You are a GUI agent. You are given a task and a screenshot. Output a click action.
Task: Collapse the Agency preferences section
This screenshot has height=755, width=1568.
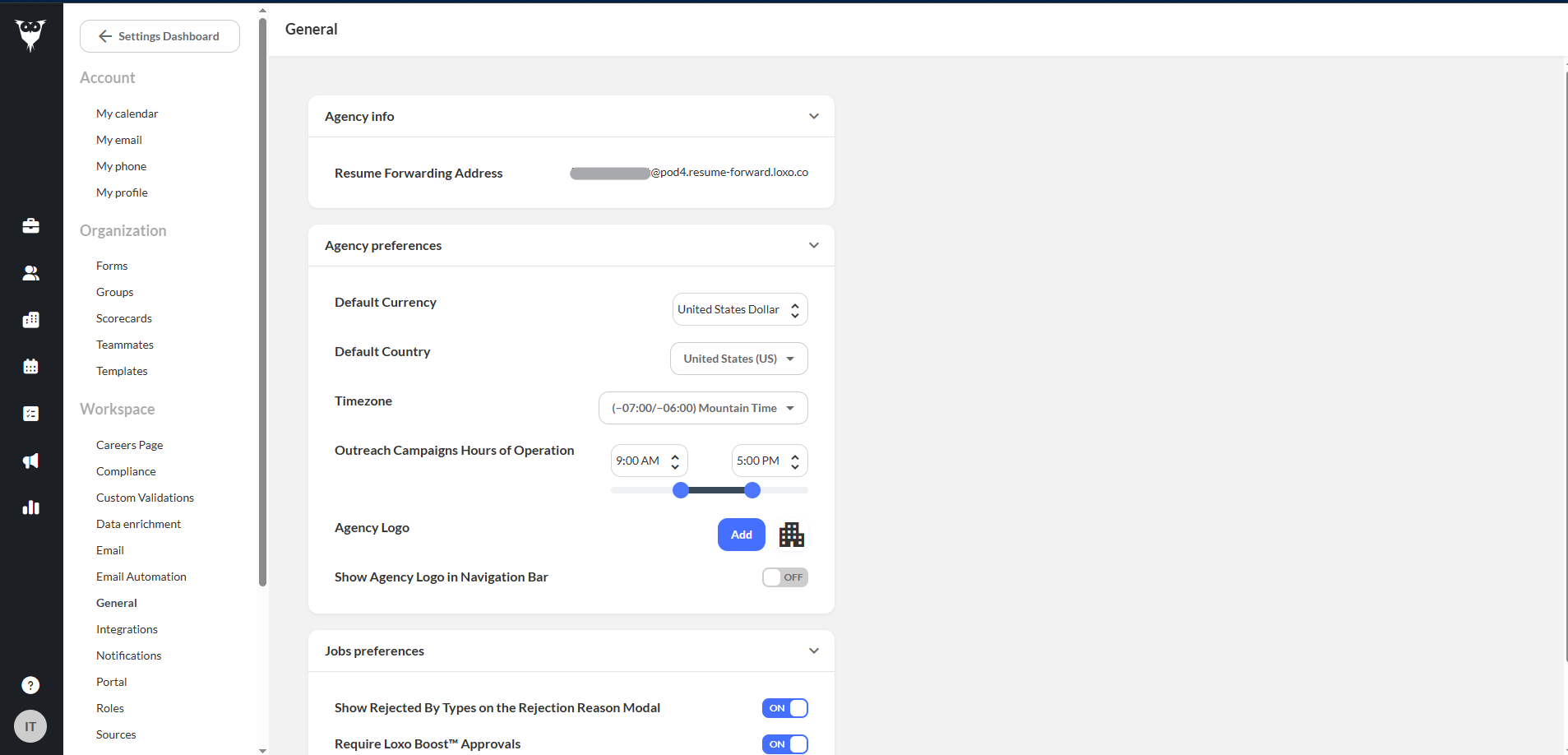pos(814,245)
